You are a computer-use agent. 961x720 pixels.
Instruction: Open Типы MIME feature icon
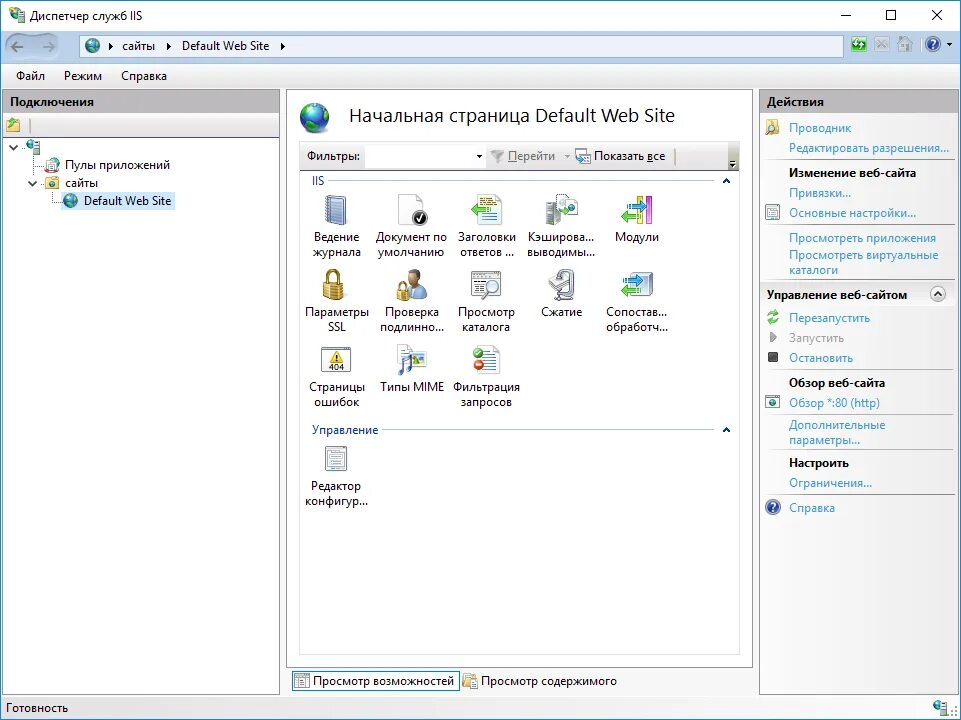(411, 360)
